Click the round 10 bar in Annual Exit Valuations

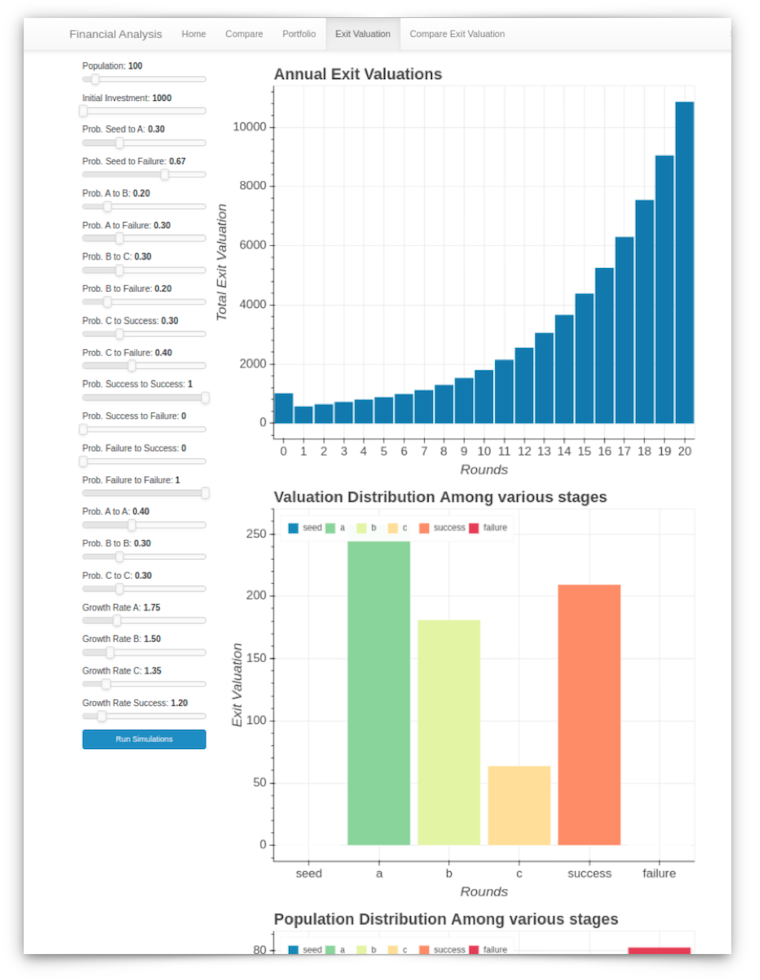pos(484,397)
